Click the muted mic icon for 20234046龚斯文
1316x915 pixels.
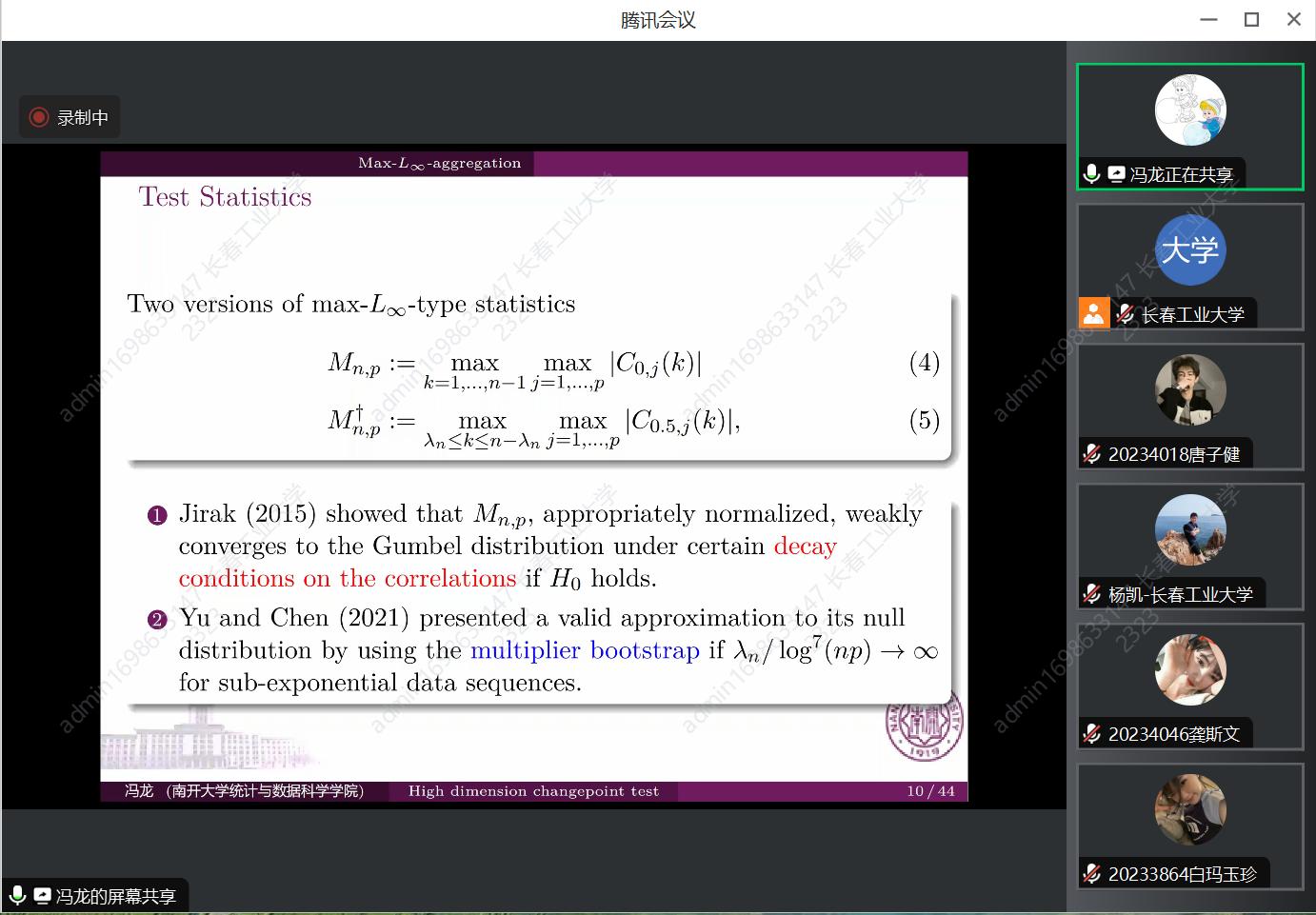coord(1092,734)
